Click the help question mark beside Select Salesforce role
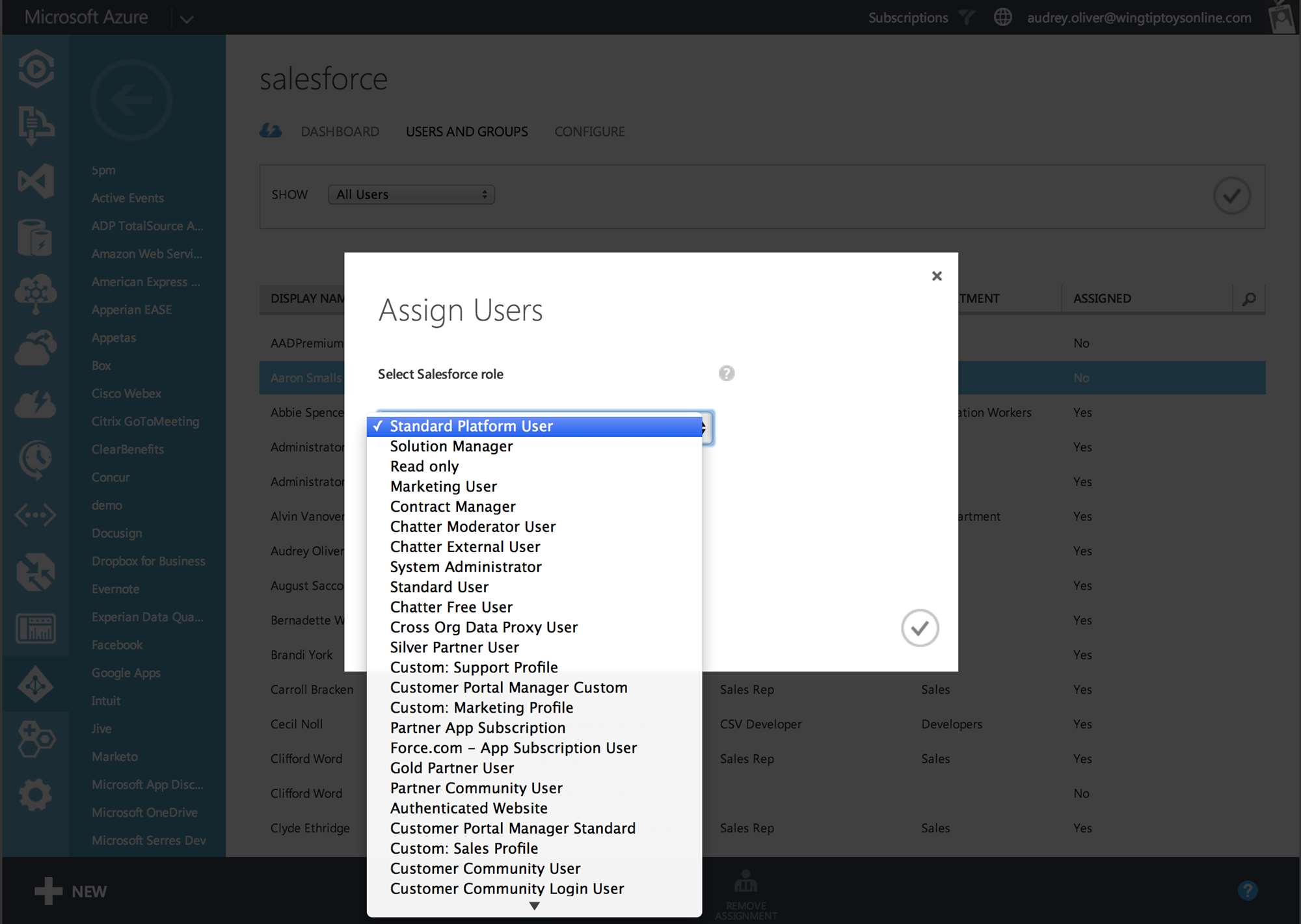Image resolution: width=1301 pixels, height=924 pixels. (x=727, y=373)
